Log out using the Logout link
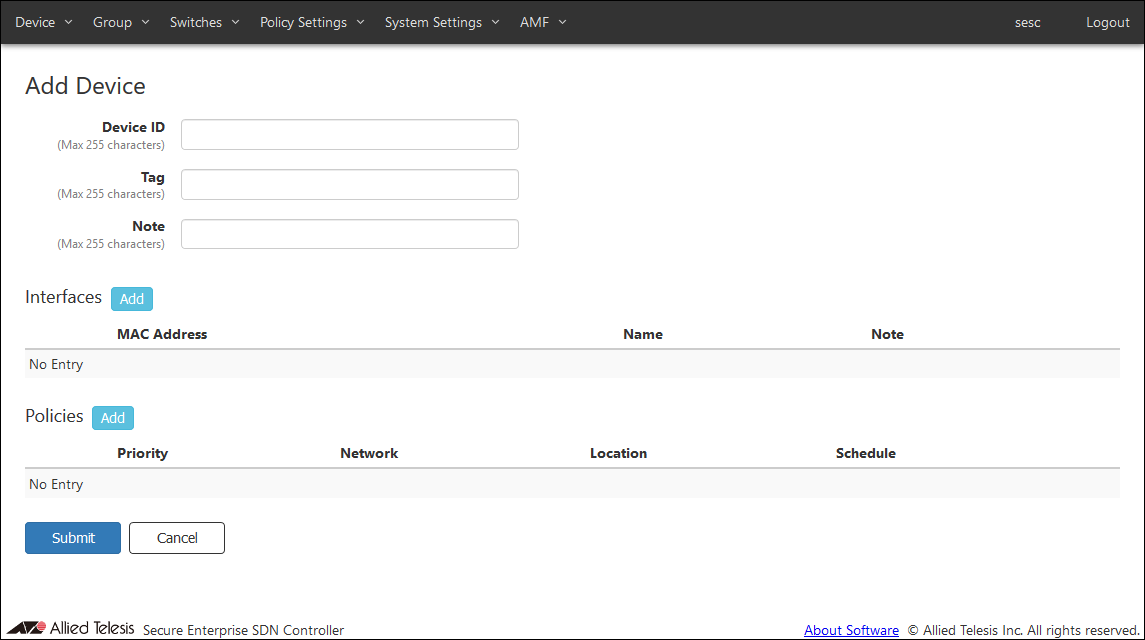Screen dimensions: 1145x640 point(1107,22)
